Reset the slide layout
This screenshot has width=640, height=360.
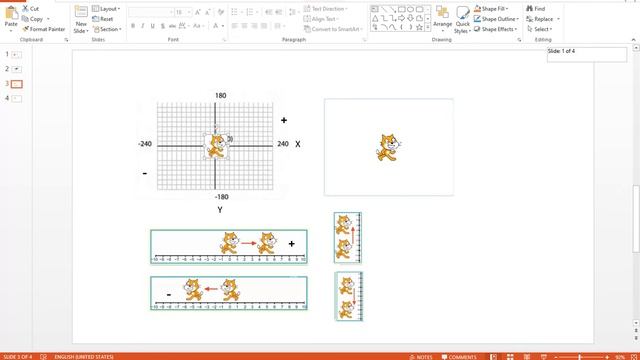pos(102,19)
